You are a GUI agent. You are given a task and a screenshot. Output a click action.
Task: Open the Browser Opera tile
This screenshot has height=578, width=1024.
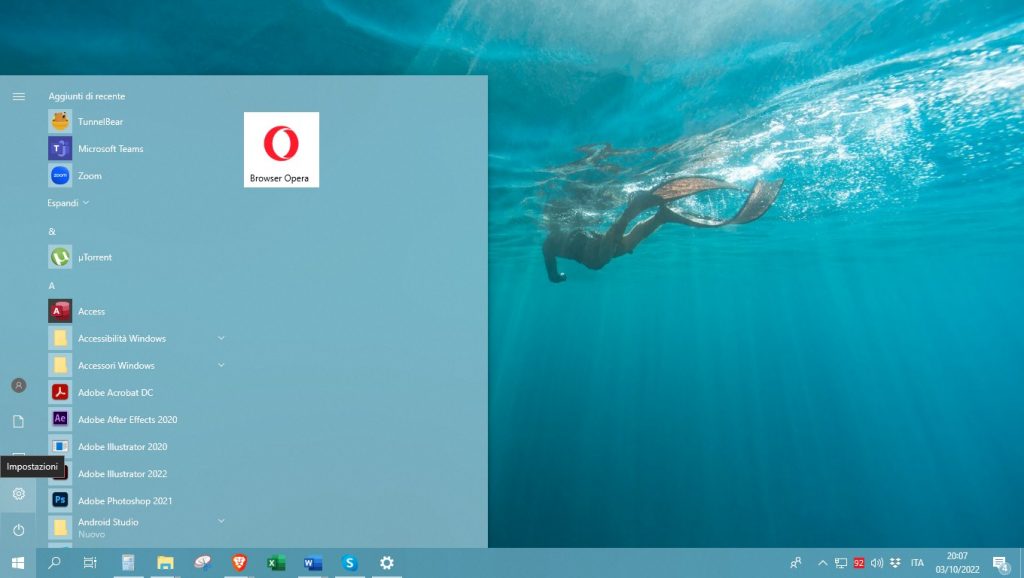(x=281, y=149)
